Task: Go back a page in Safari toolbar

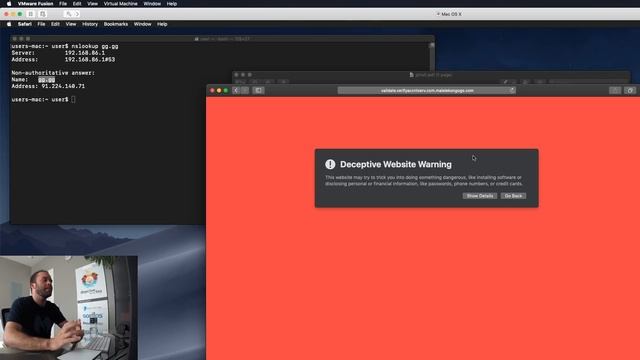Action: click(x=236, y=90)
